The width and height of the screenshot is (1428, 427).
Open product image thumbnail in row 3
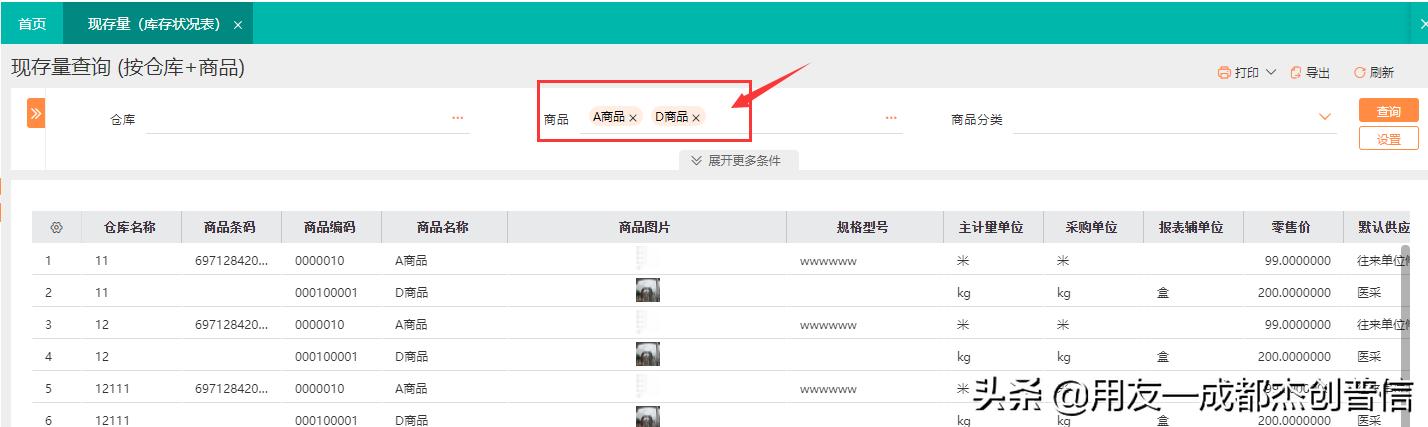[x=647, y=323]
